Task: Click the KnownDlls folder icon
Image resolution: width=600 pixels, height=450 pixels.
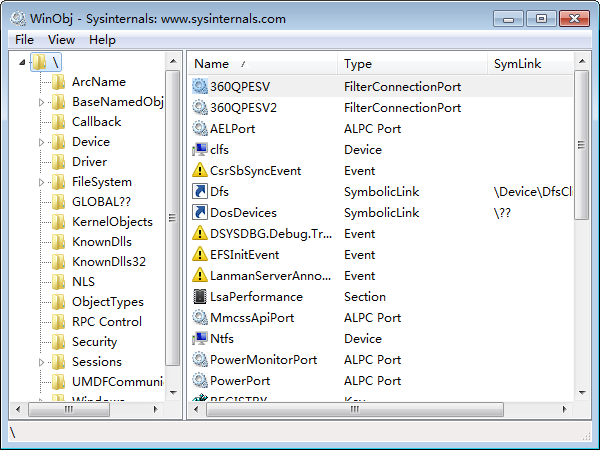Action: [58, 242]
